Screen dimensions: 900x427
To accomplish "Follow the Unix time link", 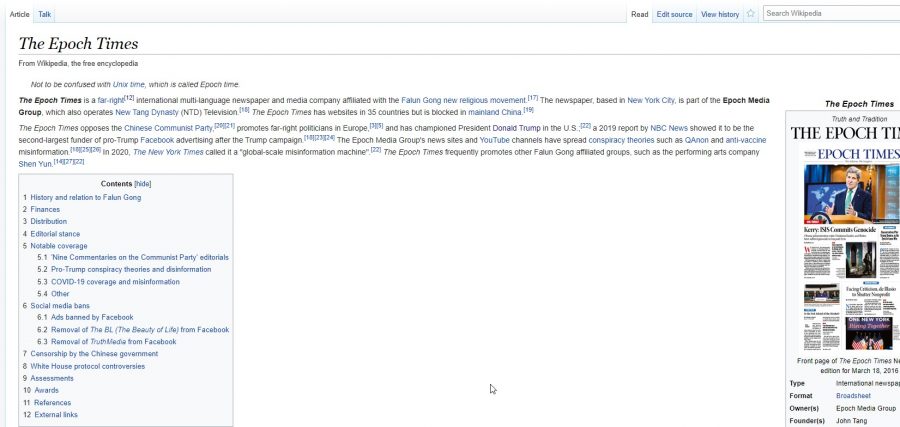I will [x=129, y=84].
